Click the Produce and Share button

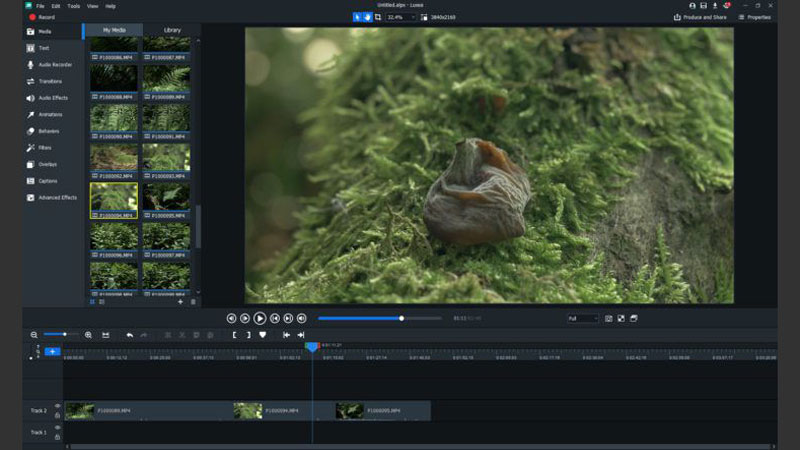(700, 17)
